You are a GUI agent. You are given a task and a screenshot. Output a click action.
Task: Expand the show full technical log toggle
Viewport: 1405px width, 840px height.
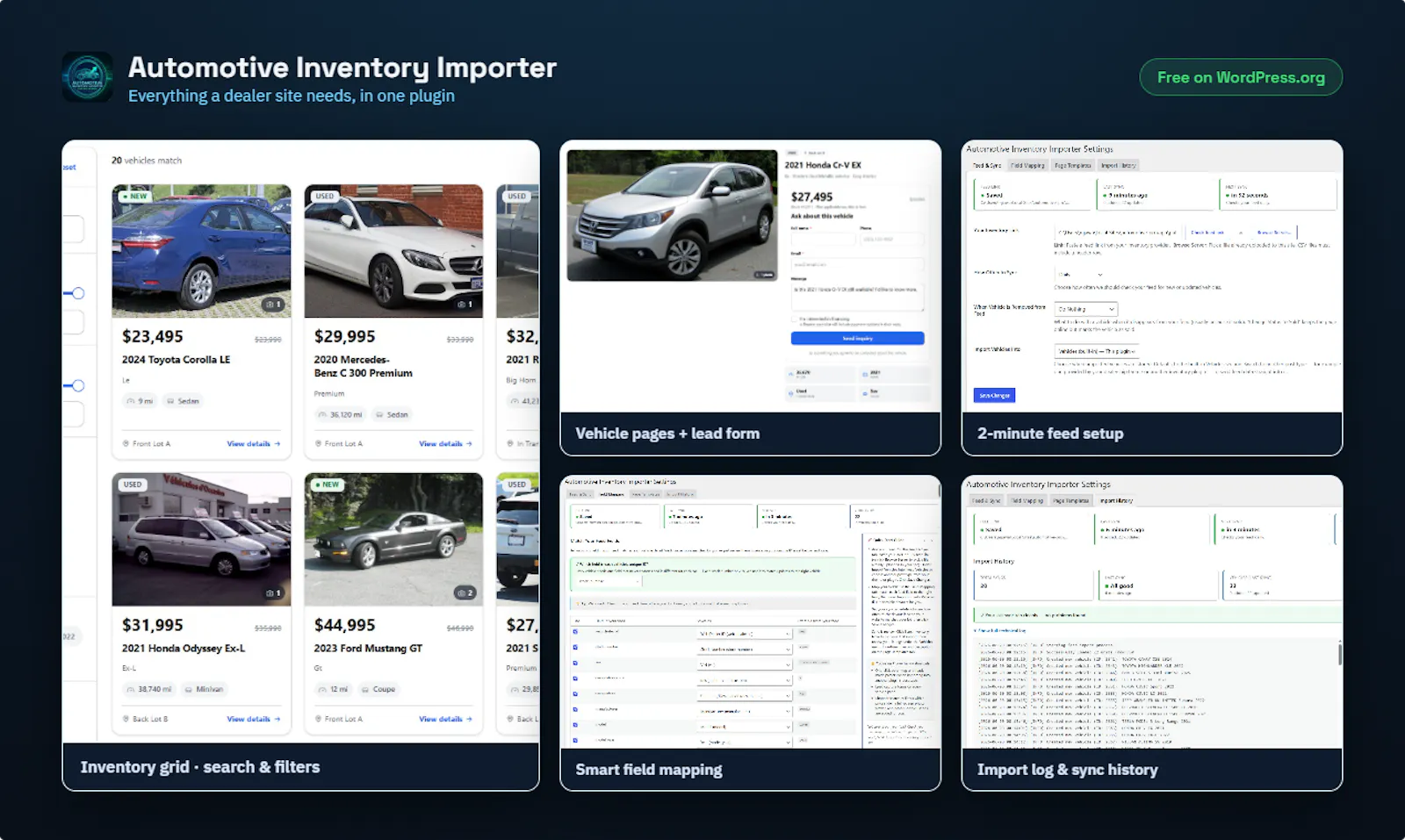[x=1000, y=630]
